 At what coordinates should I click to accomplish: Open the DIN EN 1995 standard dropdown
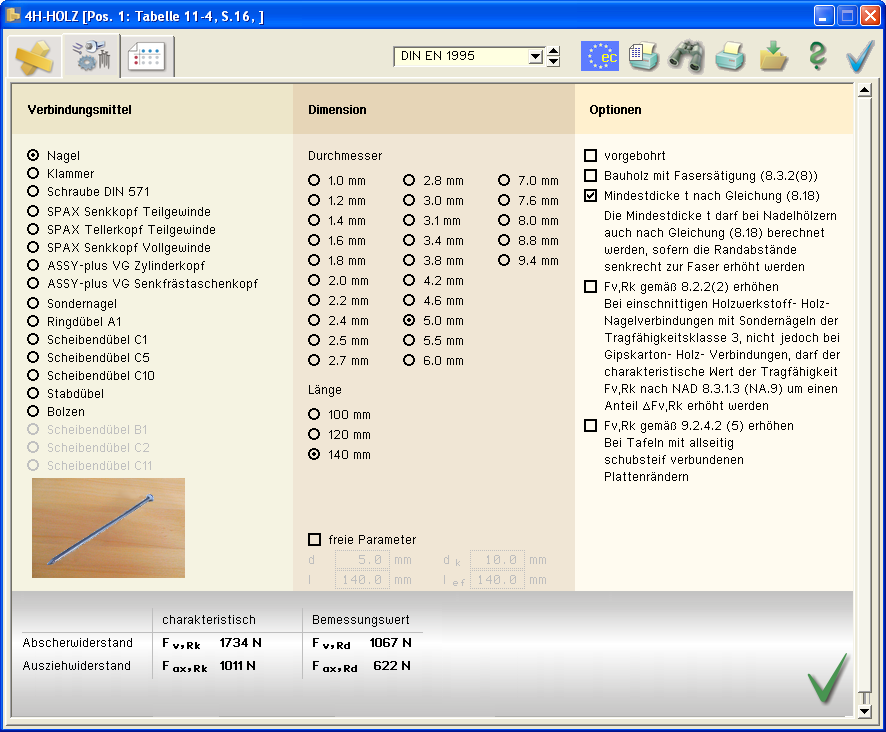535,57
